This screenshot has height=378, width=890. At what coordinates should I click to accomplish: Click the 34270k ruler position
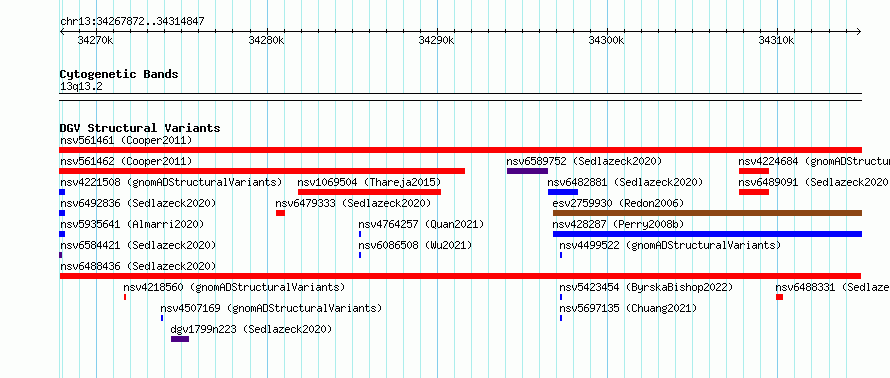point(95,40)
